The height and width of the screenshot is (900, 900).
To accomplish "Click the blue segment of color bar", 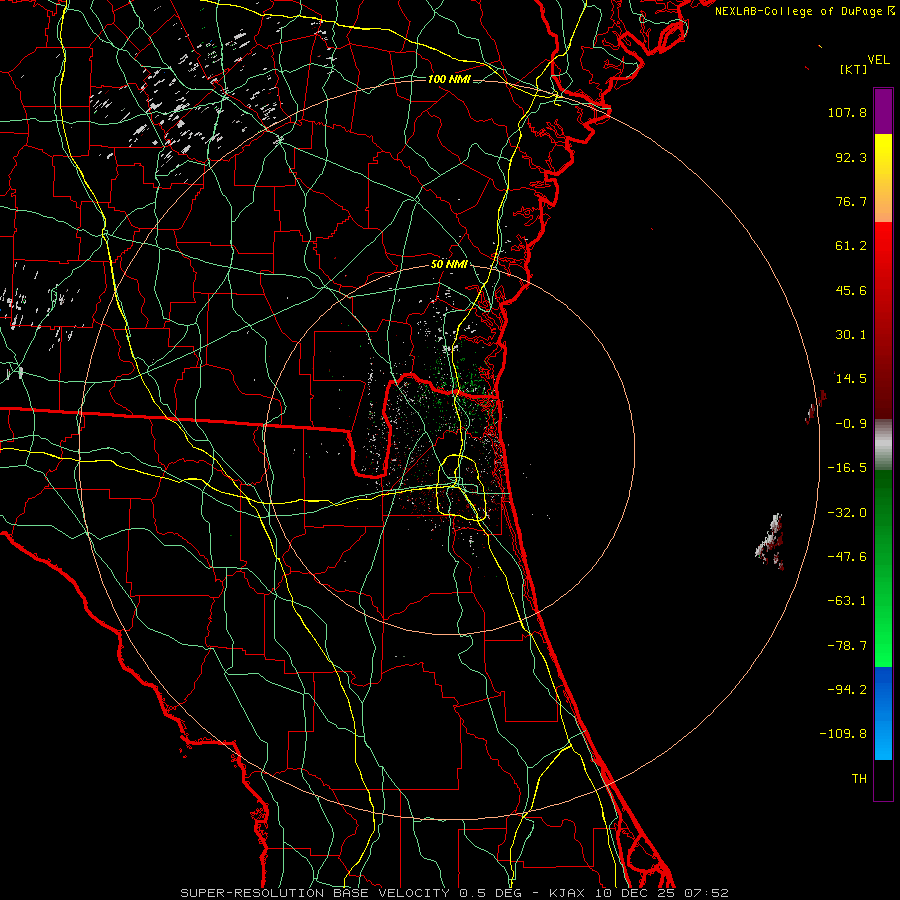I will coord(883,713).
